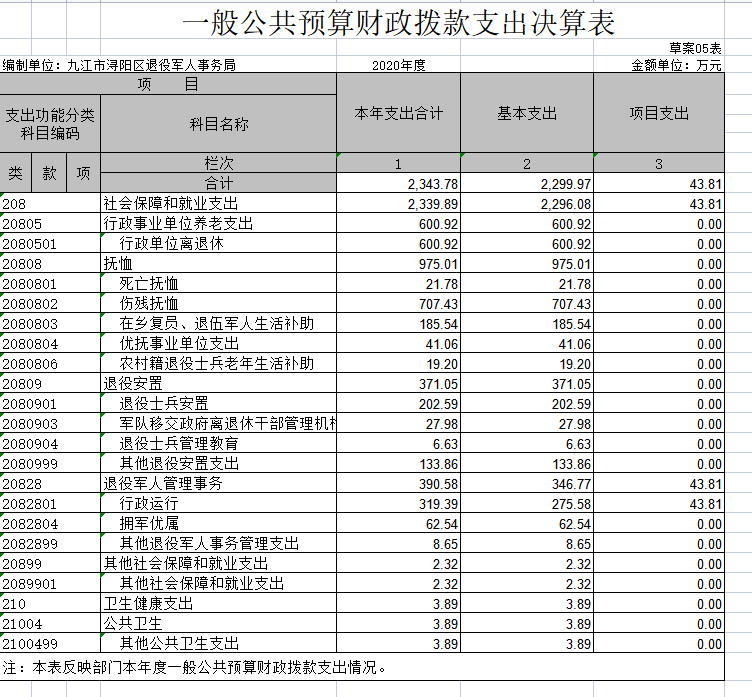Click the table title 一般公共预算财政拨款支出决算表
752x697 pixels.
click(399, 24)
